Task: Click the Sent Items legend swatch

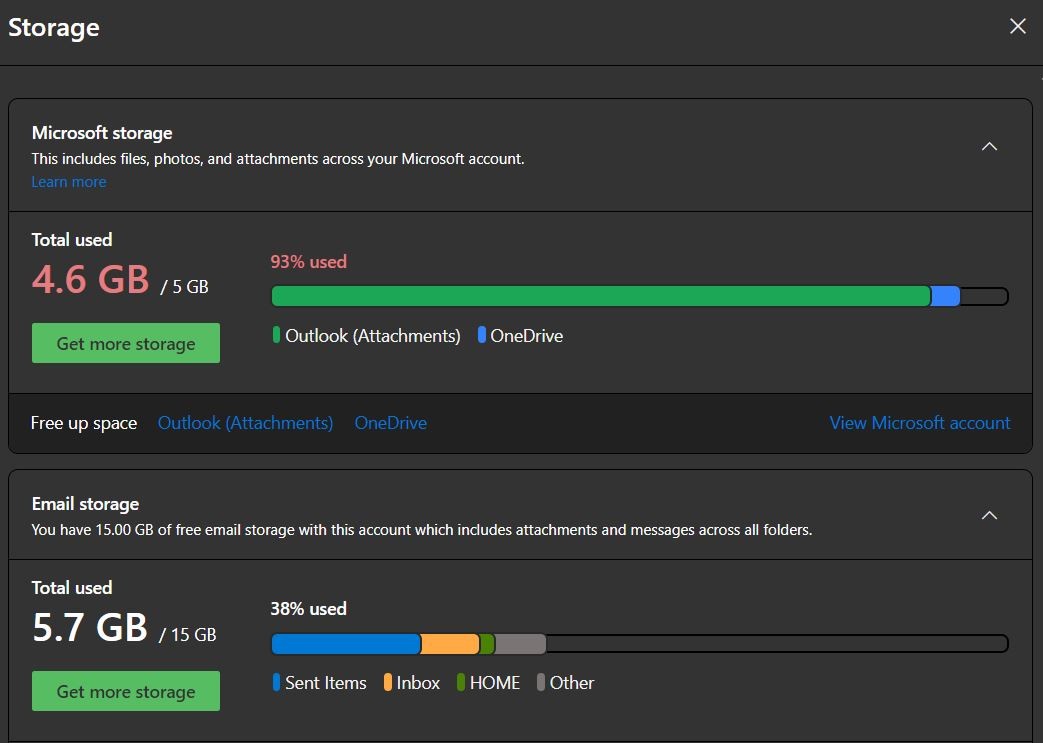Action: [x=276, y=682]
